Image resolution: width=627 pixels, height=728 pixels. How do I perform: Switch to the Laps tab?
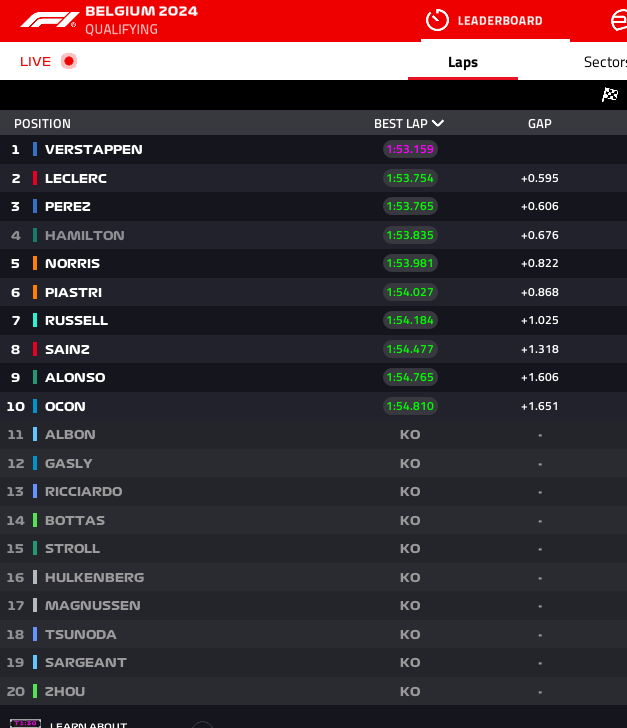(x=463, y=62)
